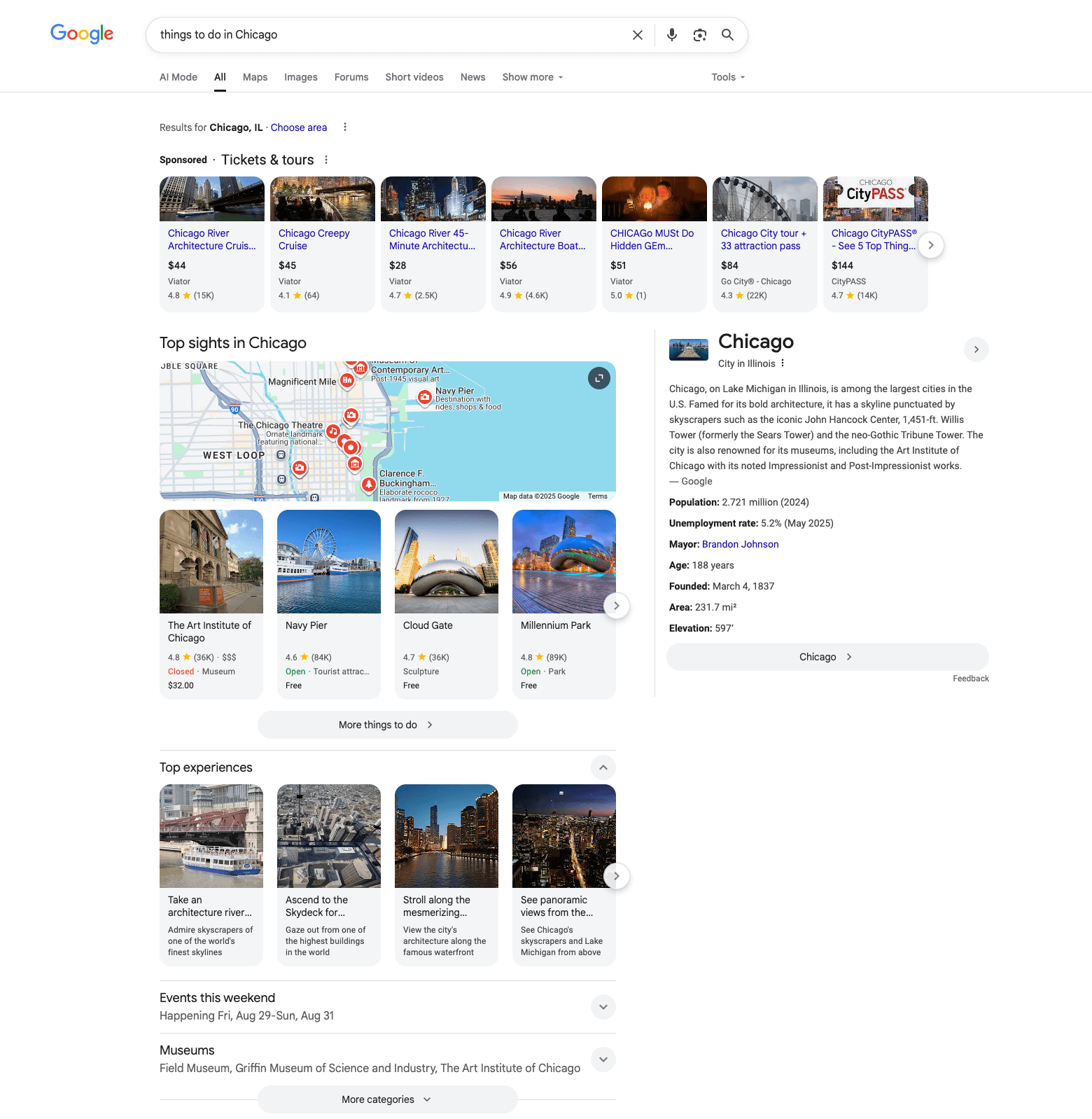Image resolution: width=1092 pixels, height=1119 pixels.
Task: Open Navy Pier sight card photo
Action: pyautogui.click(x=329, y=562)
